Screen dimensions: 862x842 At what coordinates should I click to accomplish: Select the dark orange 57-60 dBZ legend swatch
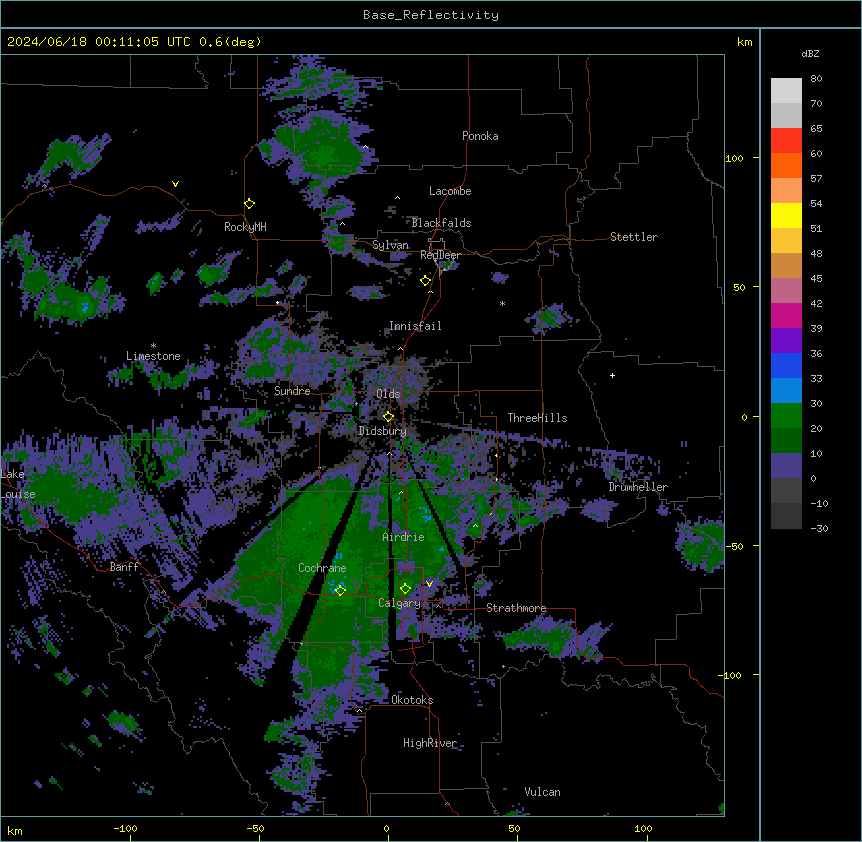[x=786, y=165]
